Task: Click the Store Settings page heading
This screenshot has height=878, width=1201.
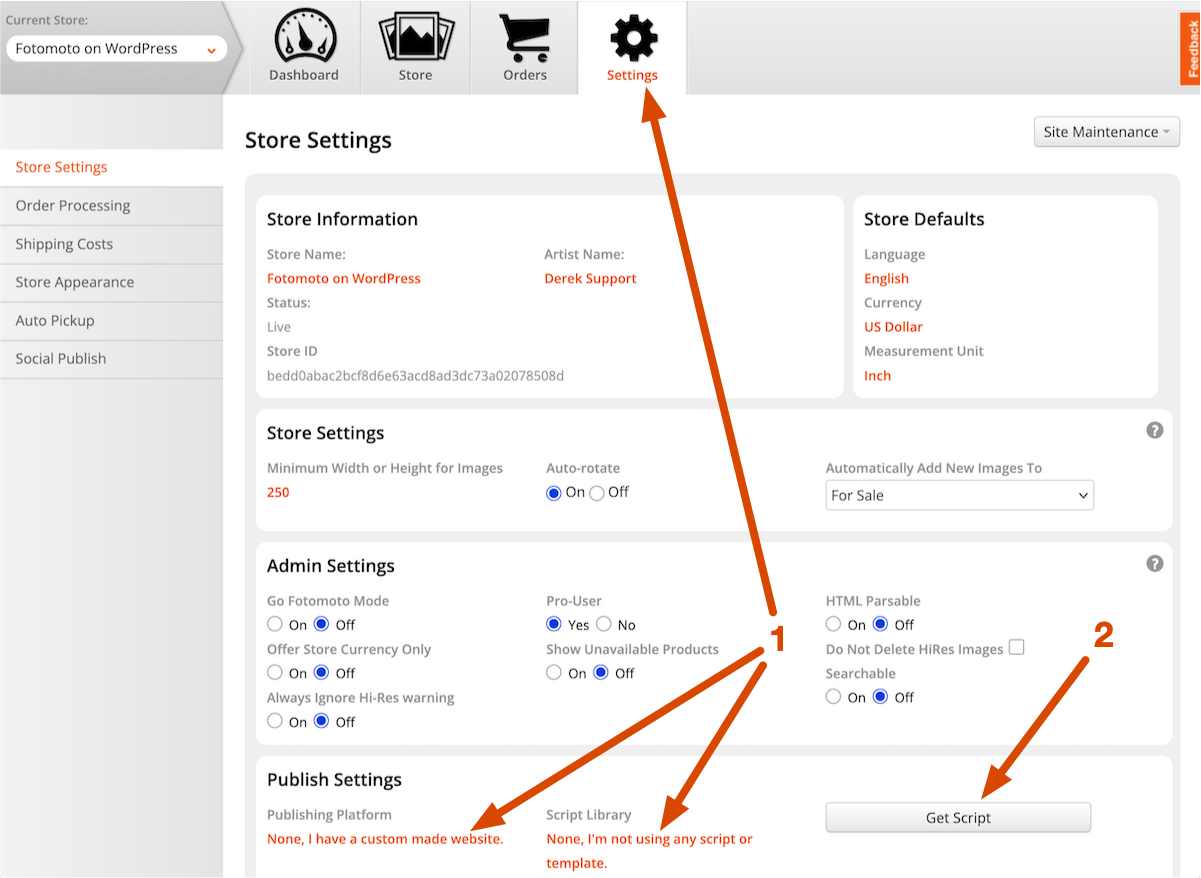Action: point(318,140)
